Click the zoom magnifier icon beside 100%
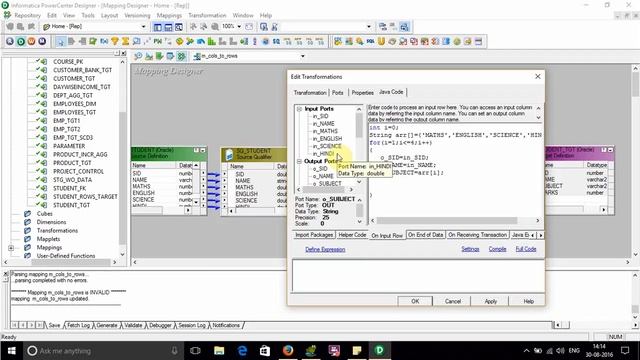640x360 pixels. 215,27
